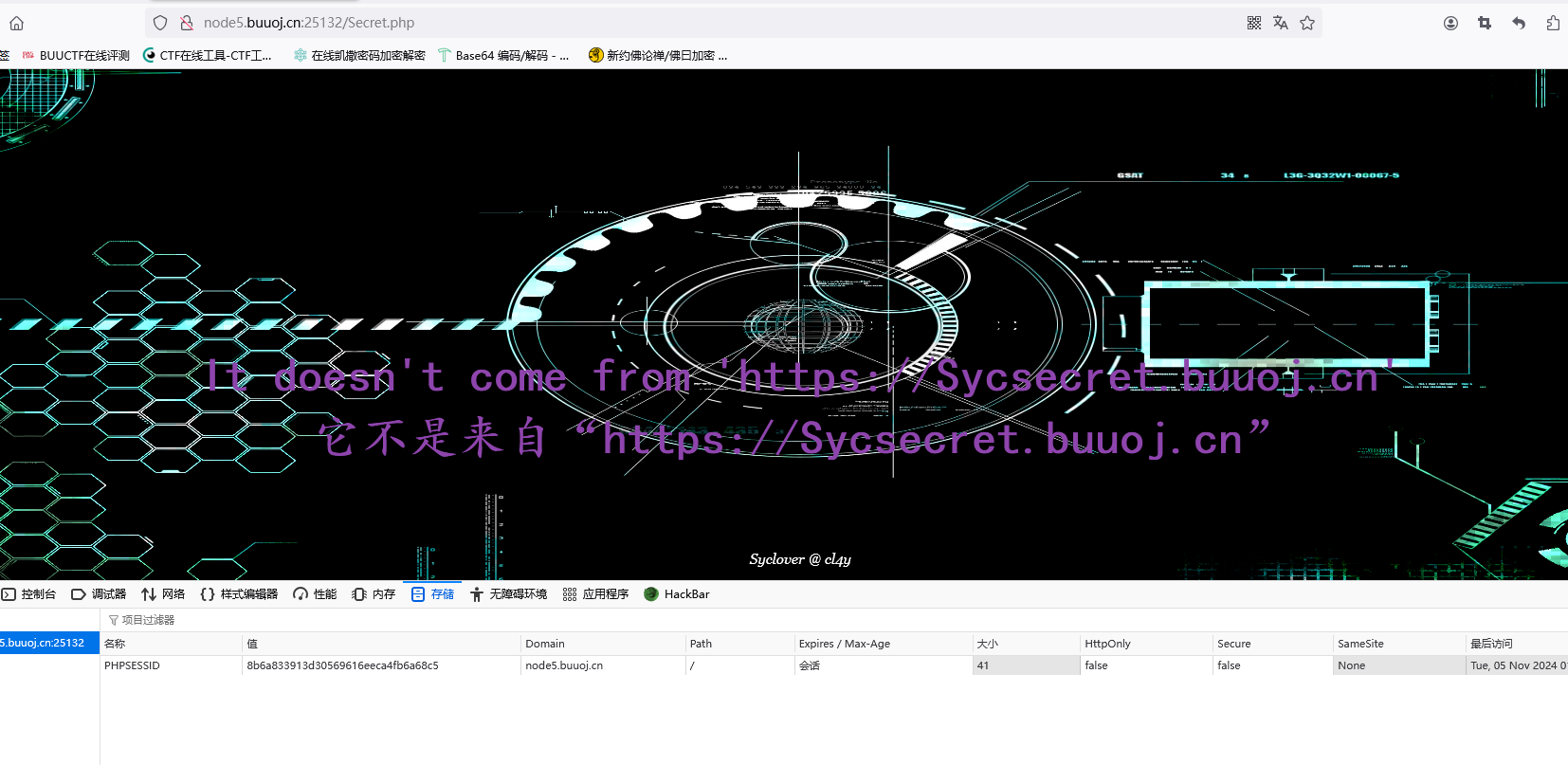Sort by 名称 column header
1568x765 pixels.
click(171, 644)
